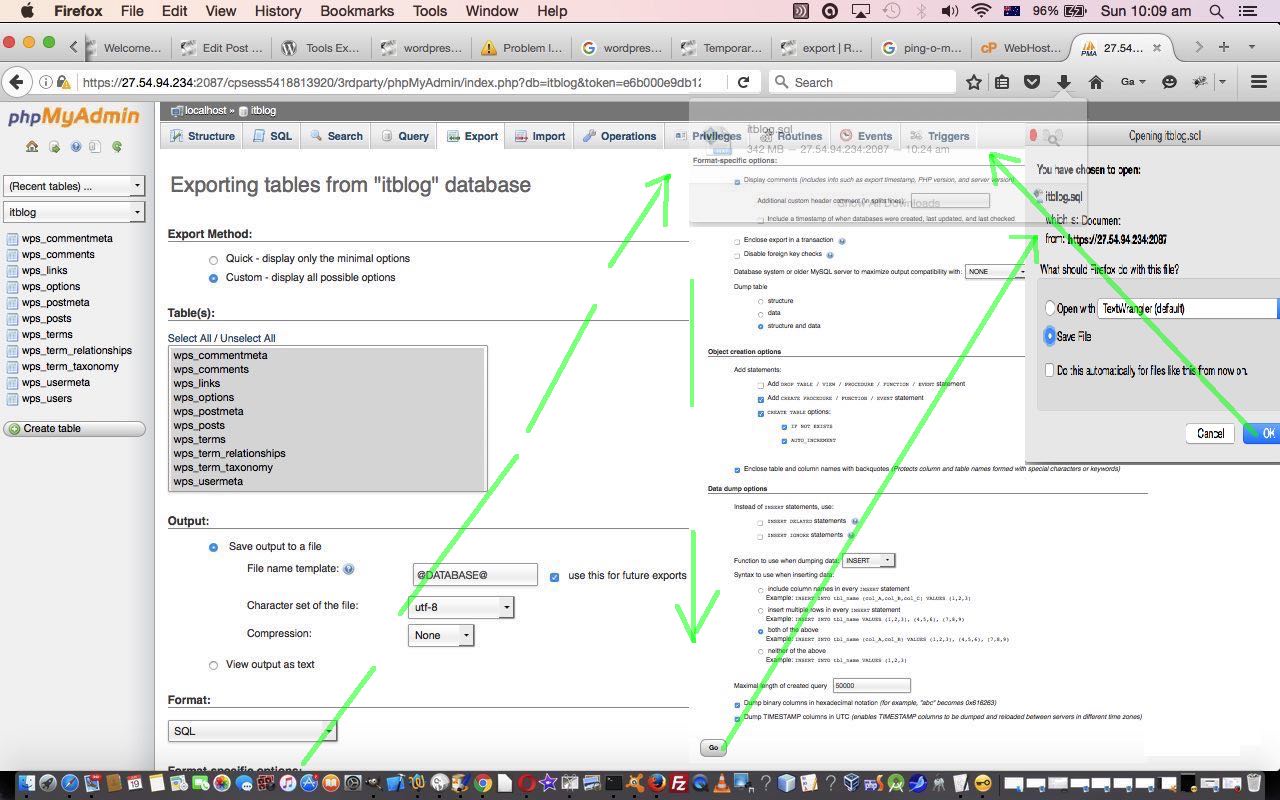Toggle use this for future exports checkbox
This screenshot has width=1280, height=800.
coord(555,576)
